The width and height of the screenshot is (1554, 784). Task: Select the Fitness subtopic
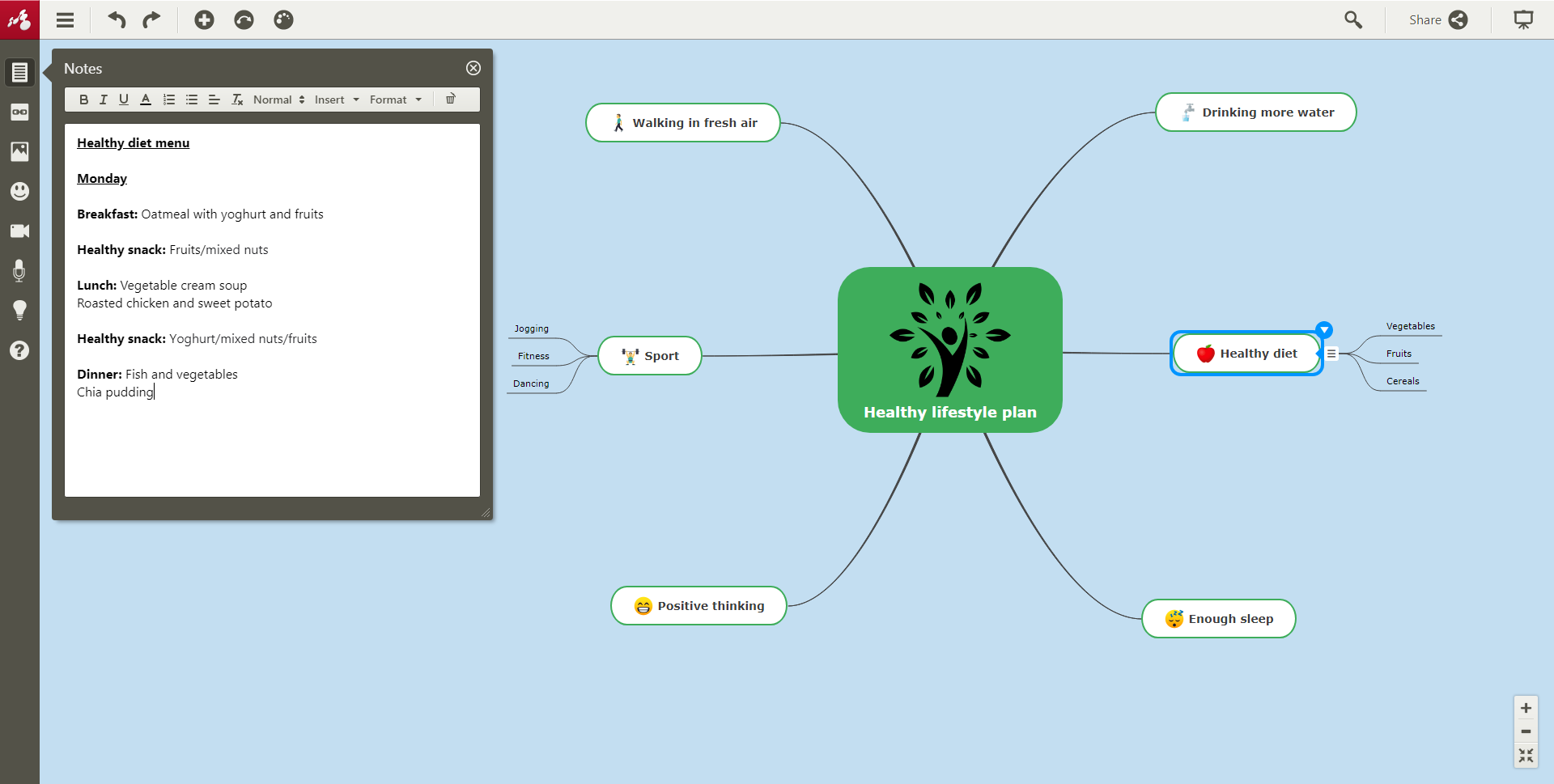click(x=533, y=357)
